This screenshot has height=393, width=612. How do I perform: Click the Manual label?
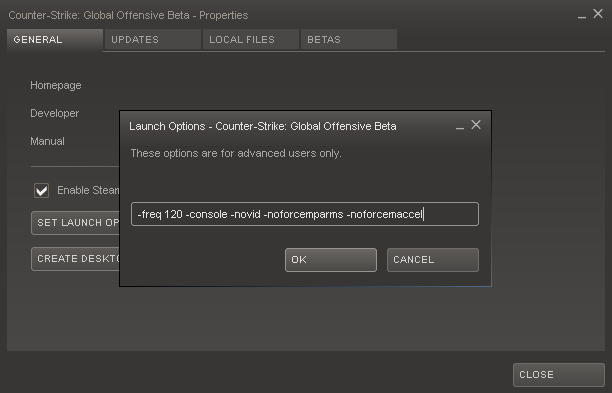click(47, 141)
